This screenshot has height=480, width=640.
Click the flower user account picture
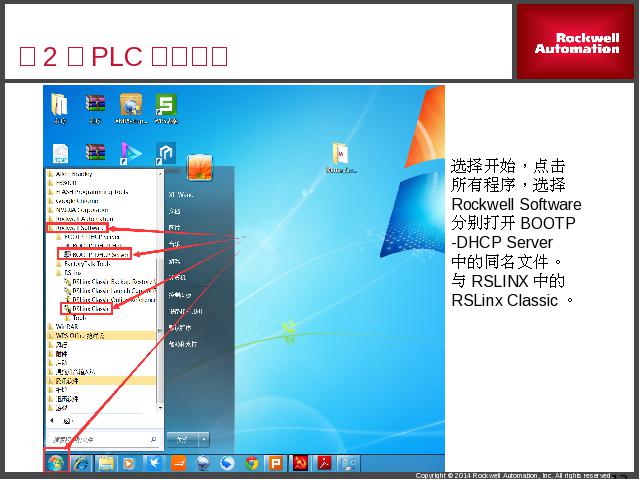point(200,167)
